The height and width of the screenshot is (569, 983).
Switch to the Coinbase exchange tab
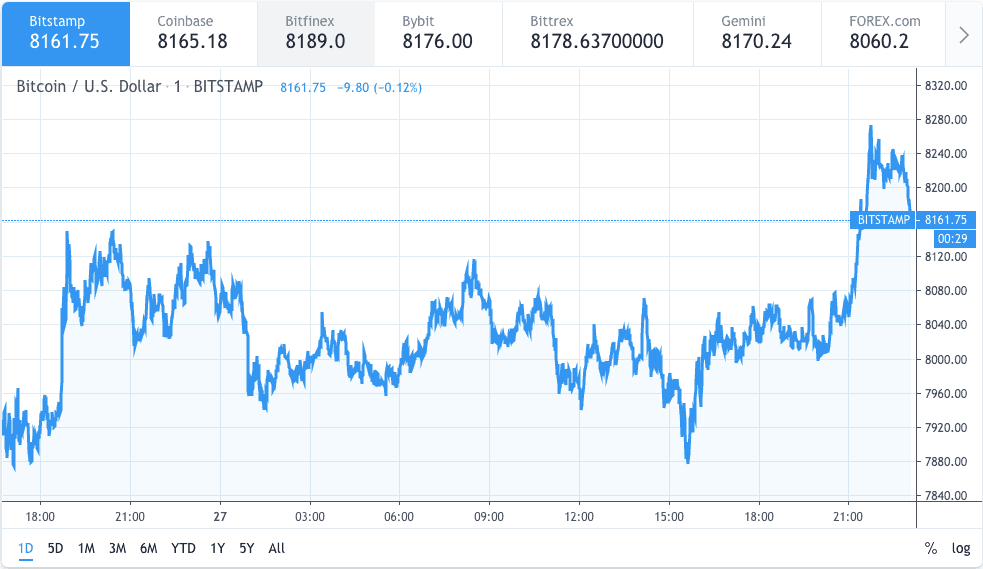click(193, 33)
